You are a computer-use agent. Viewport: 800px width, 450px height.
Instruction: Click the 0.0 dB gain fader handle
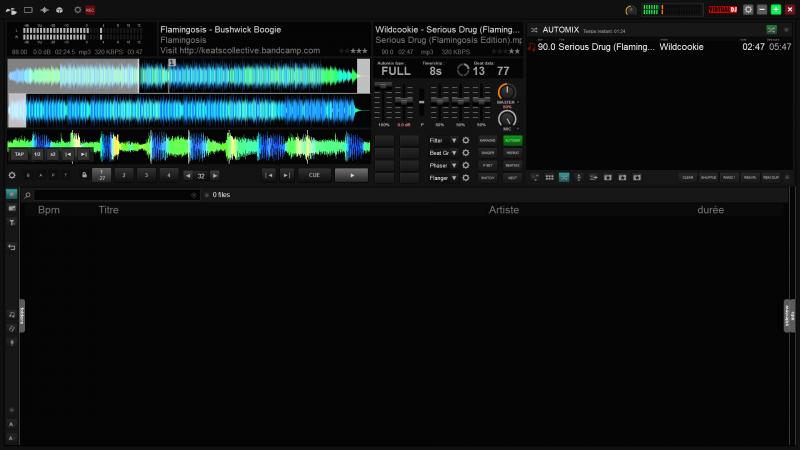click(404, 101)
